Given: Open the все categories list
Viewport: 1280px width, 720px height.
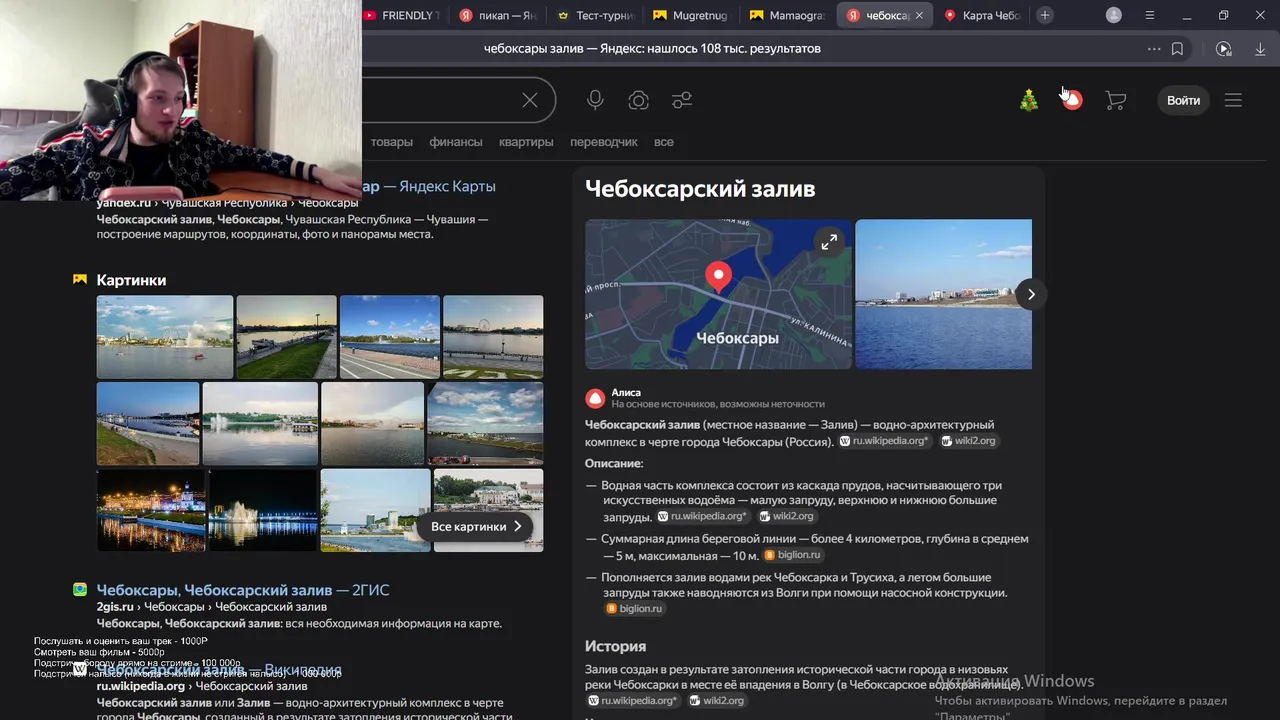Looking at the screenshot, I should click(664, 142).
